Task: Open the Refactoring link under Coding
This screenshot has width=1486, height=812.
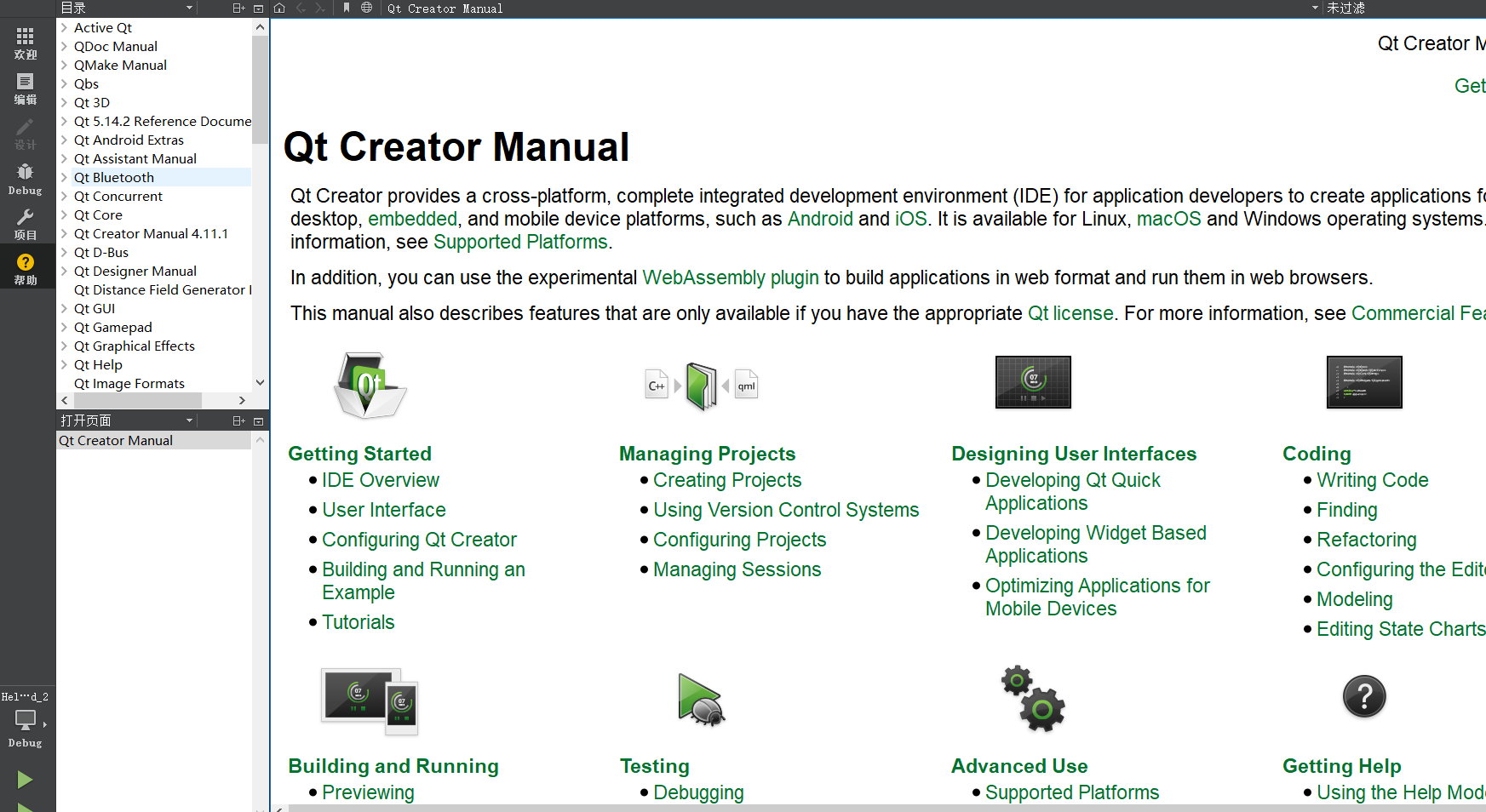Action: pos(1367,540)
